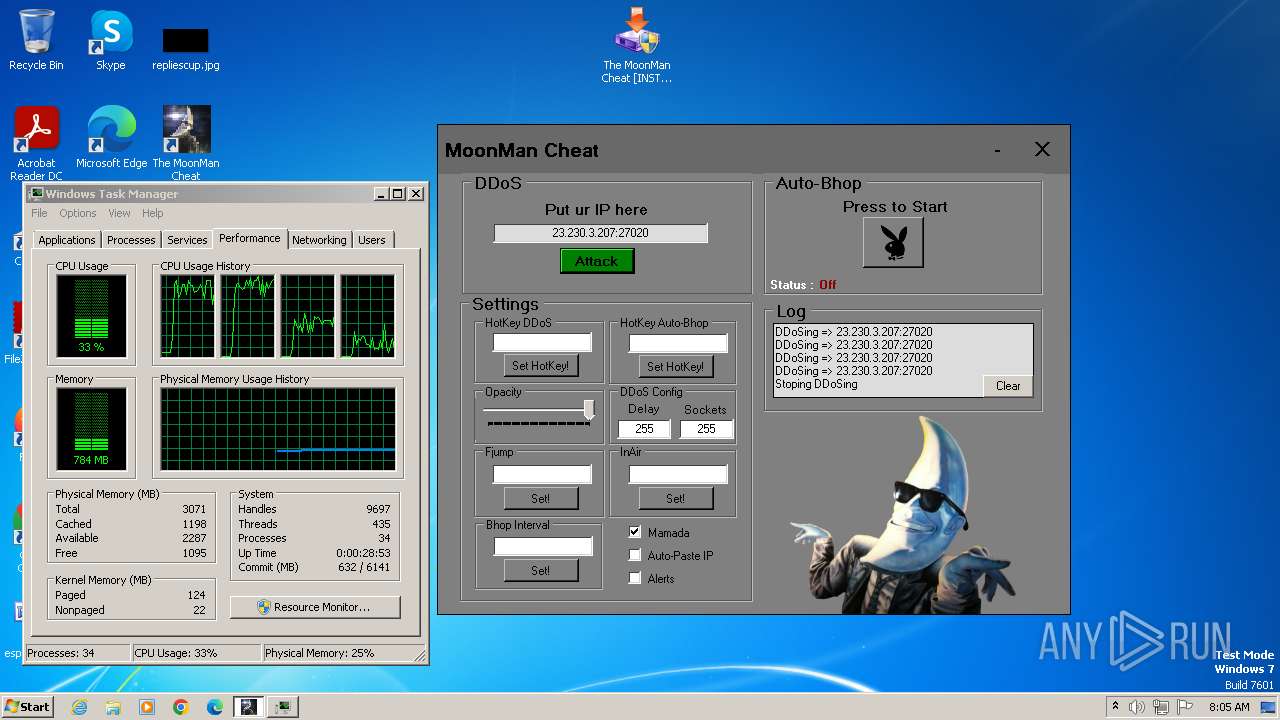Viewport: 1280px width, 720px height.
Task: Click Set! under InAir
Action: point(675,498)
